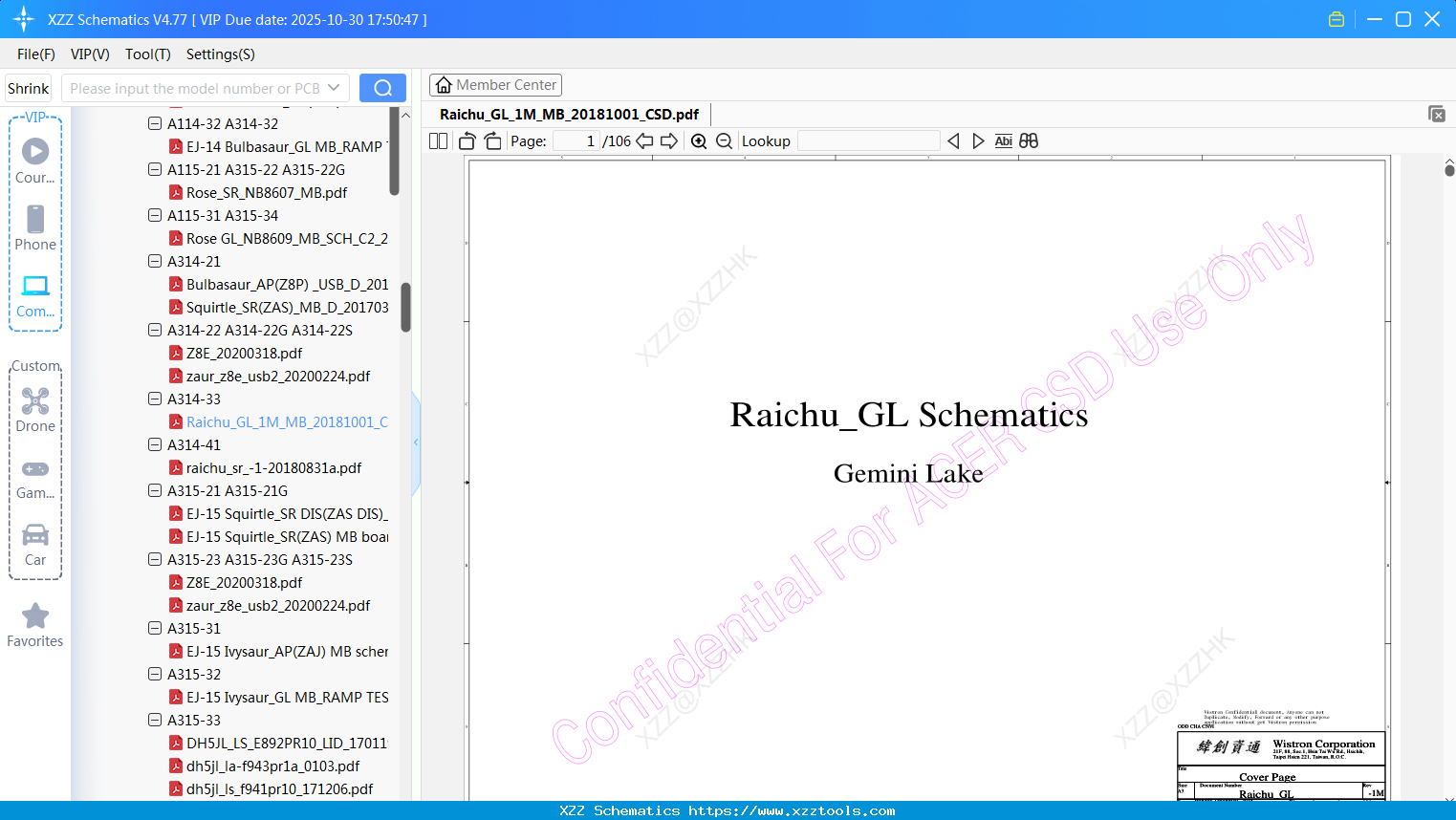Toggle the two-page layout view icon
The image size is (1456, 820).
[439, 141]
